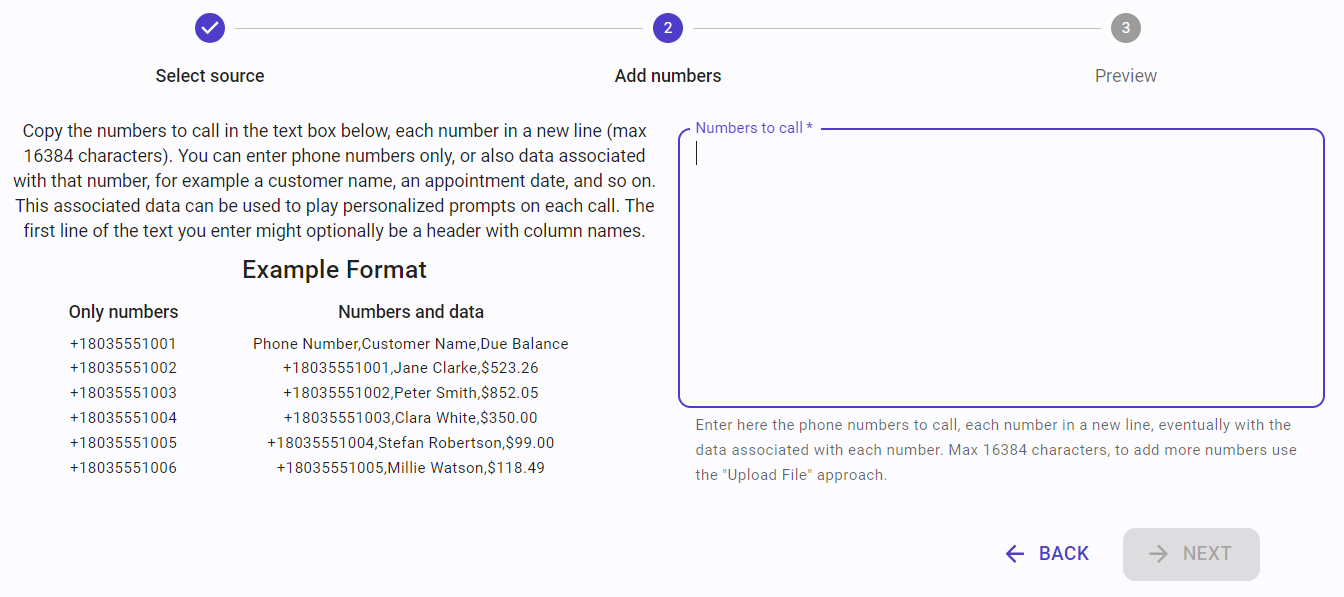The width and height of the screenshot is (1344, 597).
Task: Click the left arrow icon beside BACK
Action: pyautogui.click(x=1015, y=554)
